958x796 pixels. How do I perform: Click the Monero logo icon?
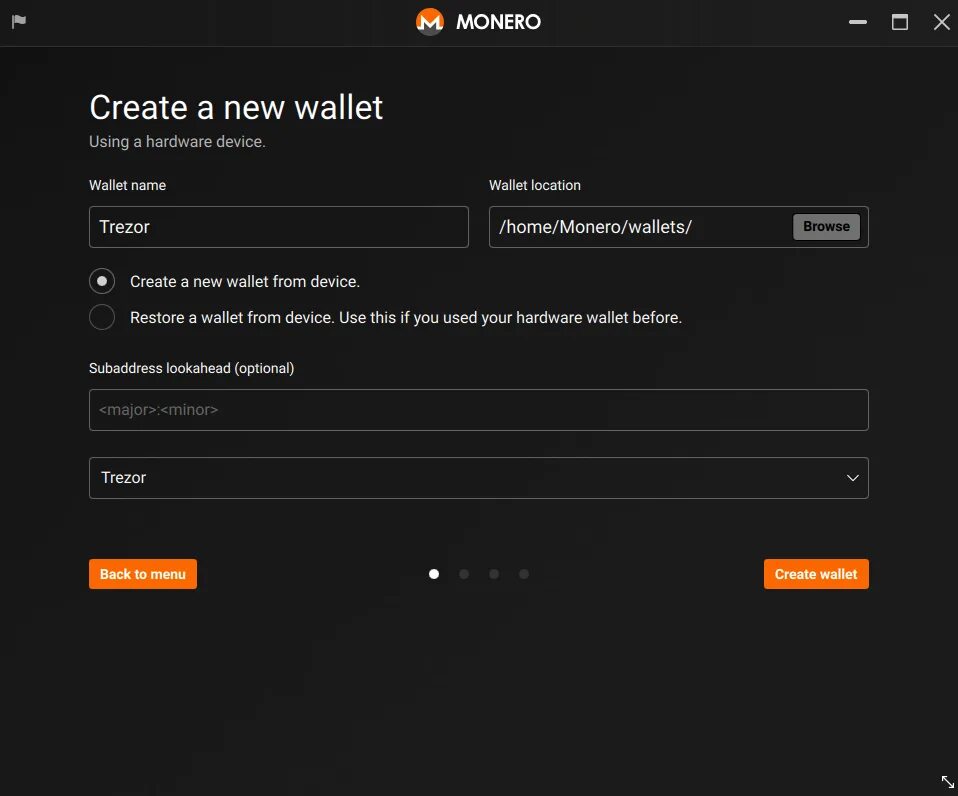430,21
